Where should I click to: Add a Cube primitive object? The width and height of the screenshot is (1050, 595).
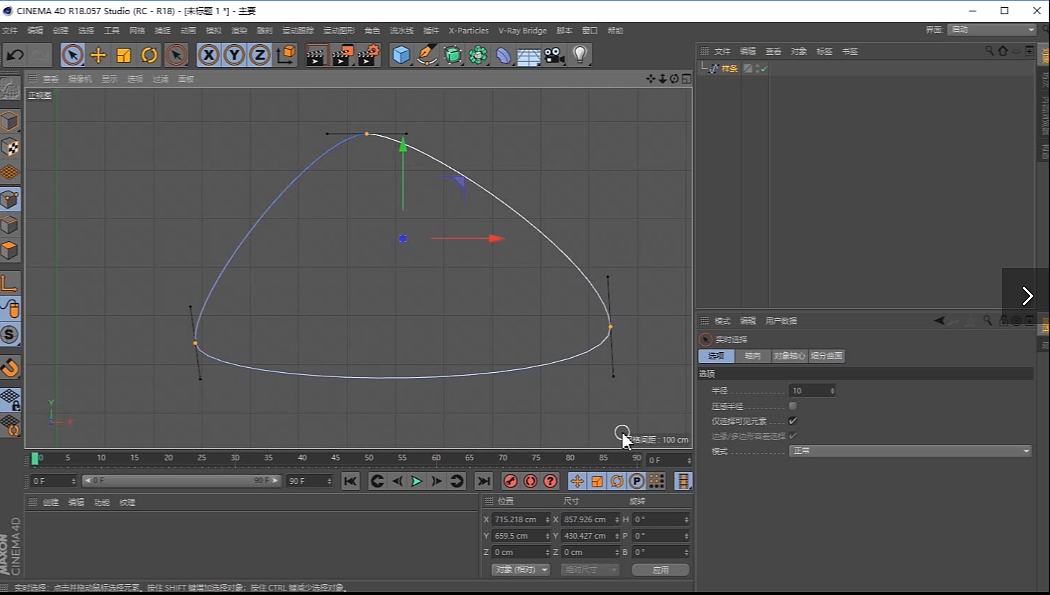tap(401, 55)
